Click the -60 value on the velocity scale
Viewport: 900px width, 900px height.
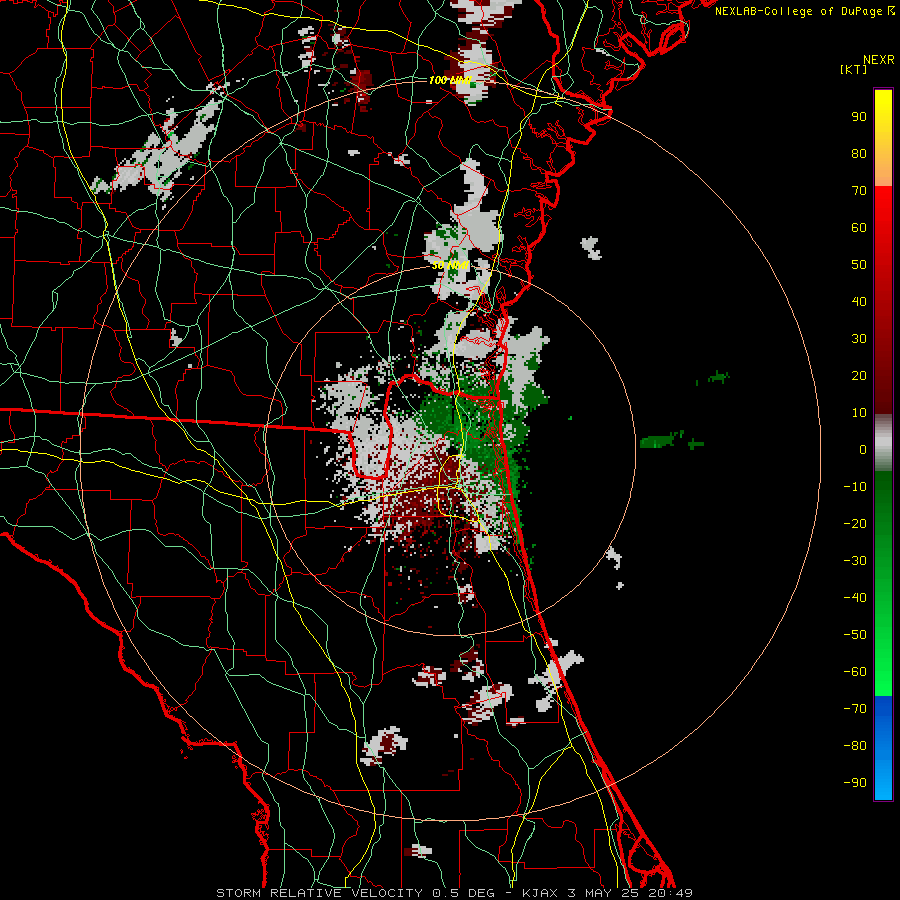(x=855, y=672)
